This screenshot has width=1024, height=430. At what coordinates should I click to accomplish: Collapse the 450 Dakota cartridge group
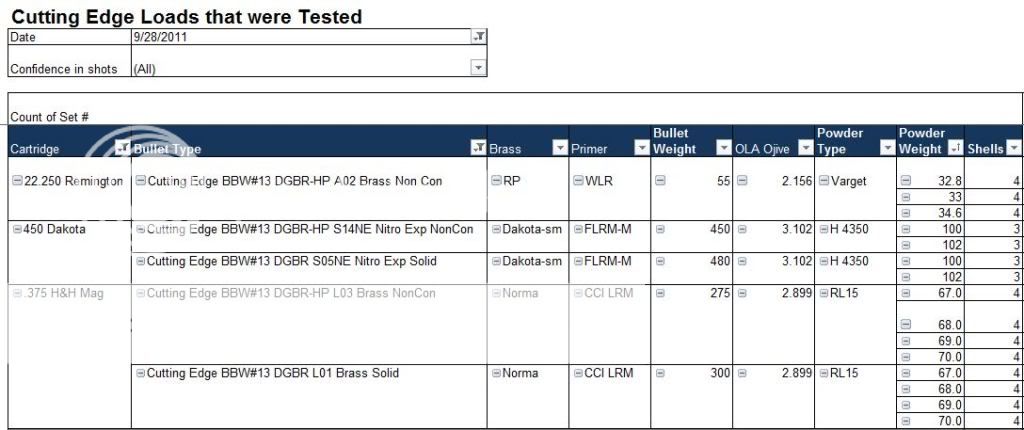[17, 229]
